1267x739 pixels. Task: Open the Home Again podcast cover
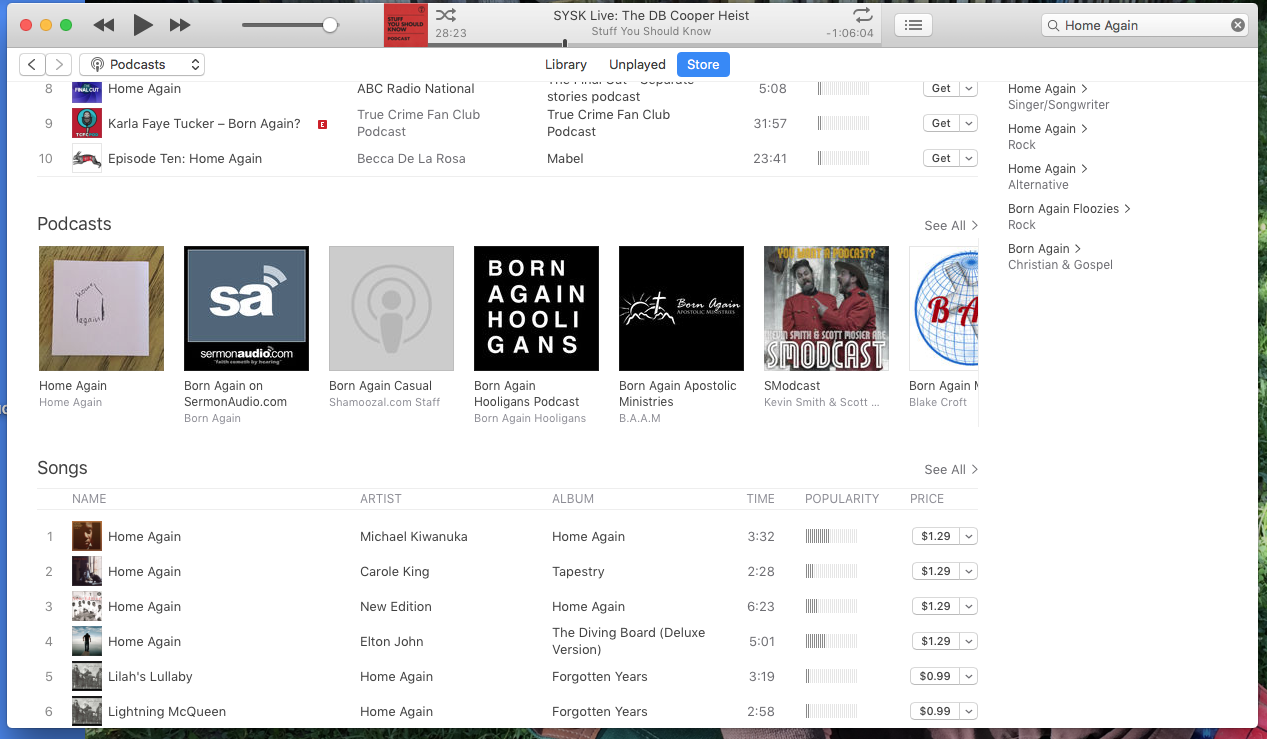tap(101, 308)
